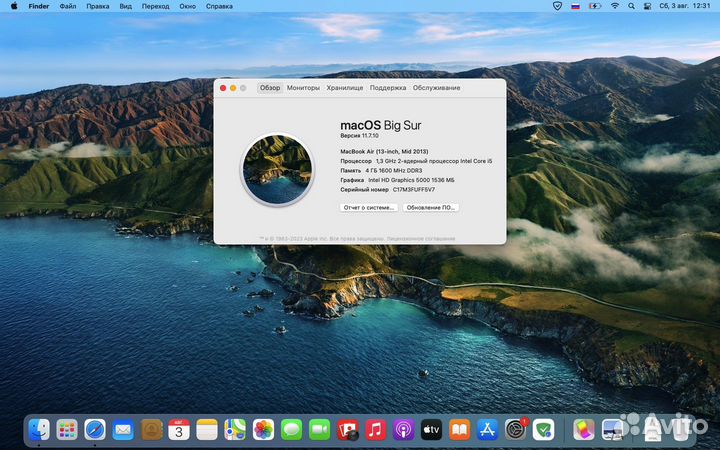
Task: Launch the Music app from dock
Action: (x=376, y=430)
